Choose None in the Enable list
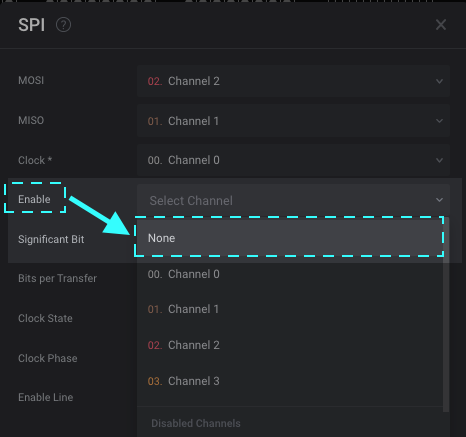 click(289, 238)
